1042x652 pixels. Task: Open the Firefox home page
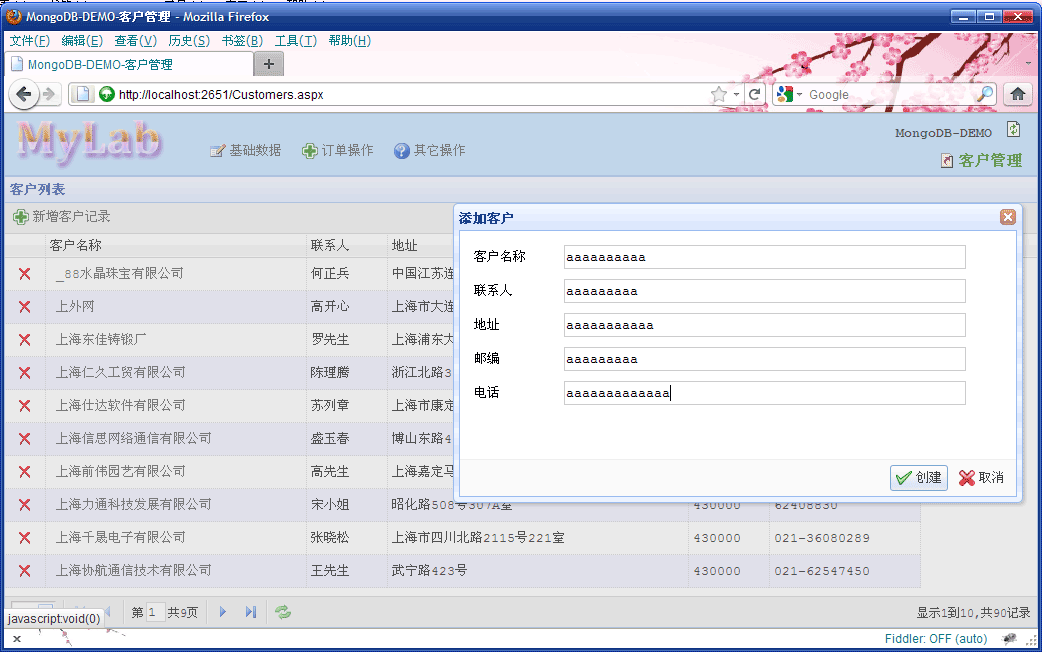pyautogui.click(x=1017, y=94)
